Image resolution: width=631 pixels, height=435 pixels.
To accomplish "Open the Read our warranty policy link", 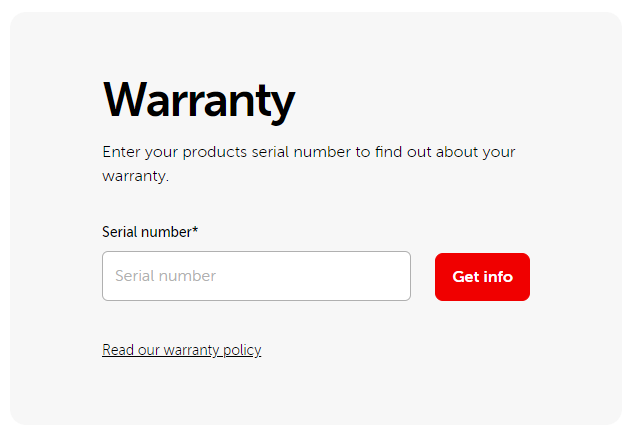I will [181, 350].
